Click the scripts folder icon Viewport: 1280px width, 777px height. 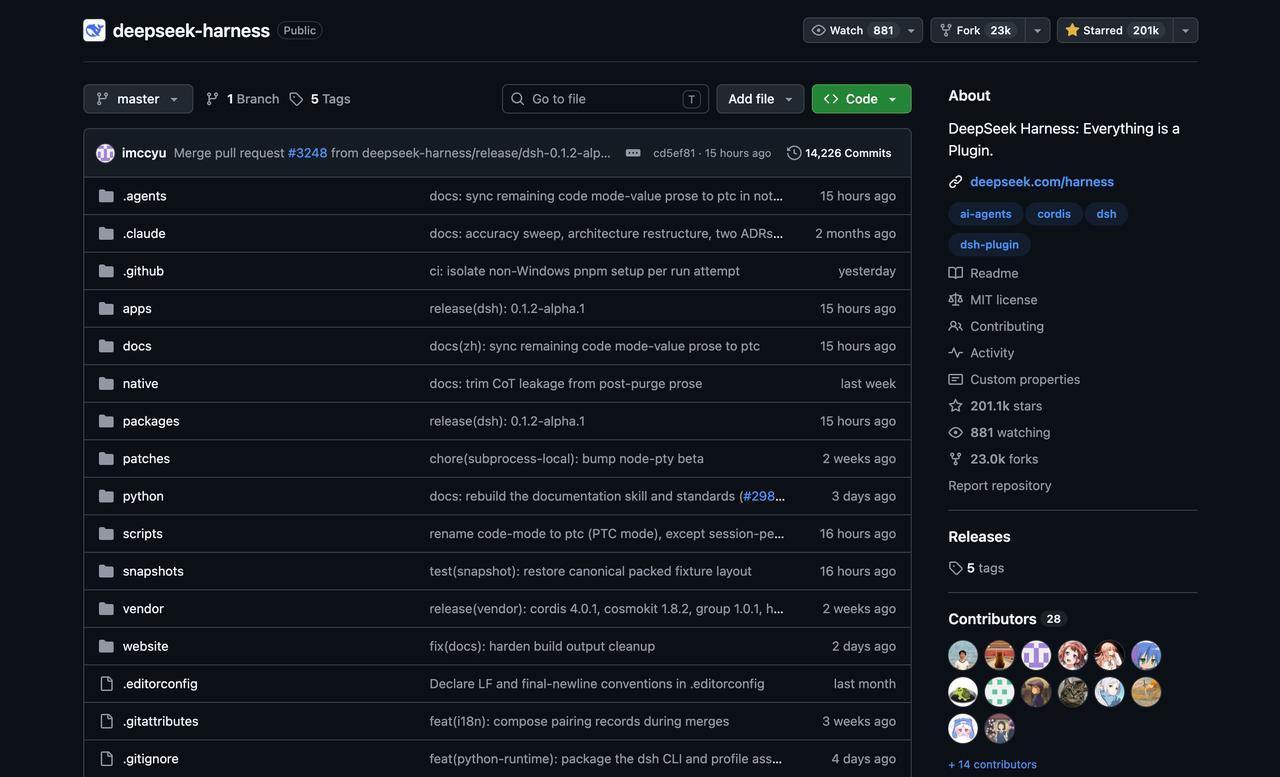click(x=106, y=533)
